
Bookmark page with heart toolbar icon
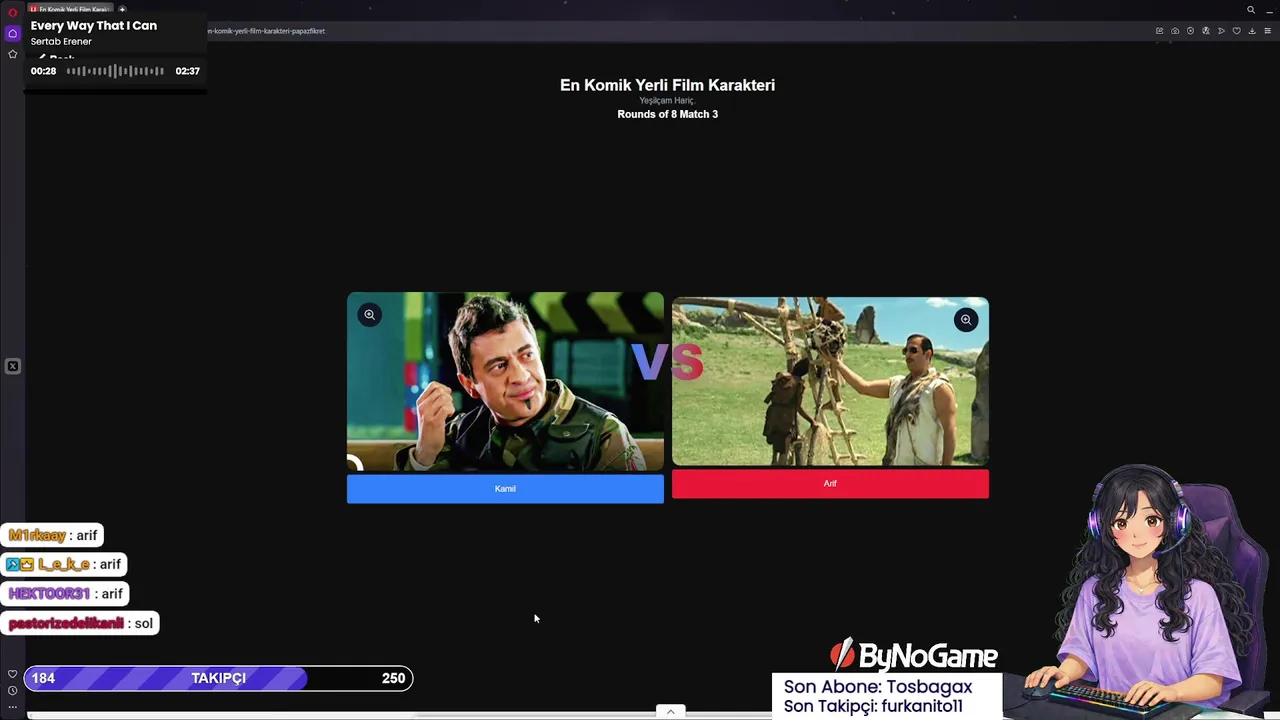coord(1236,31)
